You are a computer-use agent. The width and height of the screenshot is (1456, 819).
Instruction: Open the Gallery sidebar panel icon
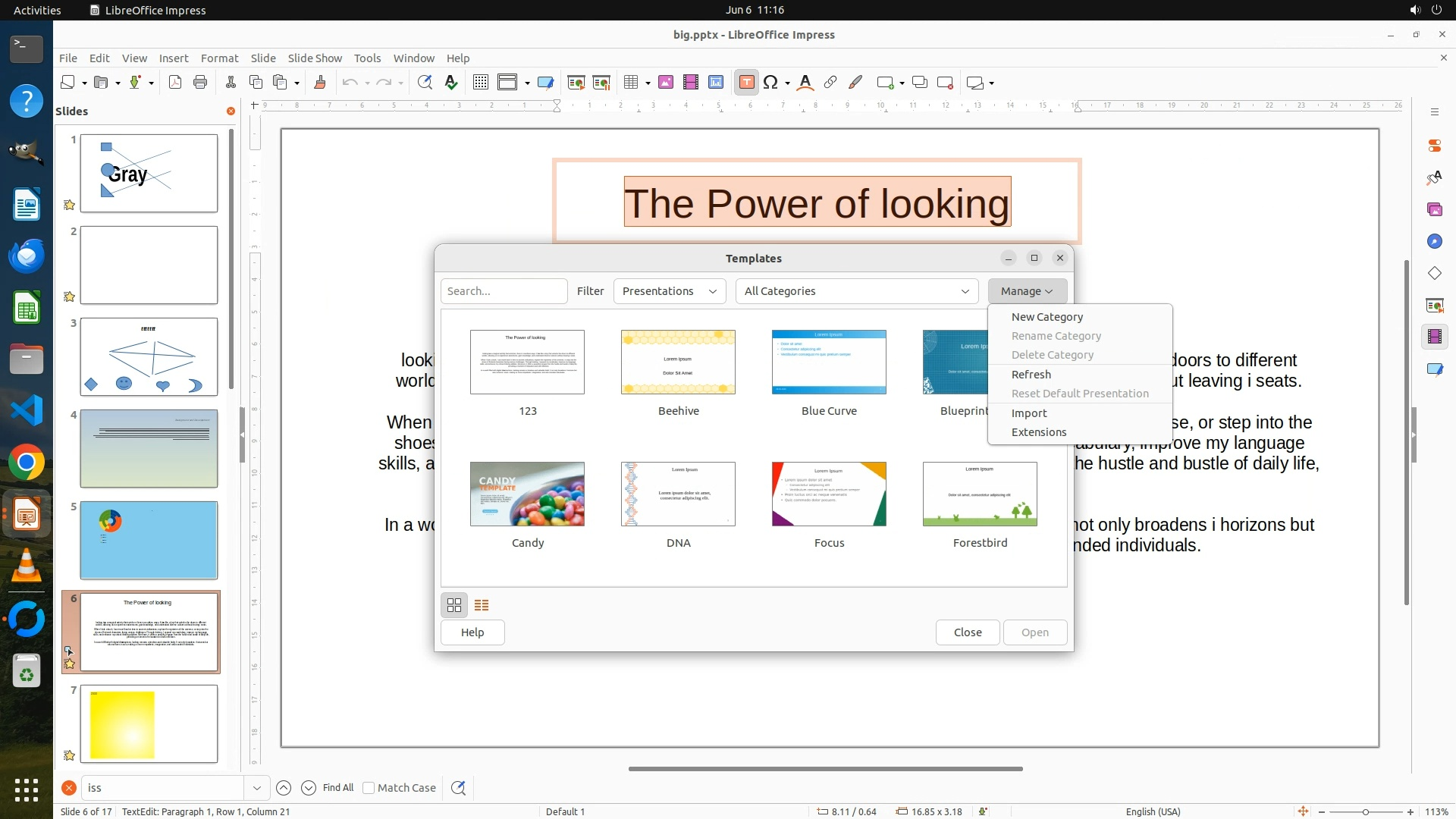click(x=1434, y=209)
